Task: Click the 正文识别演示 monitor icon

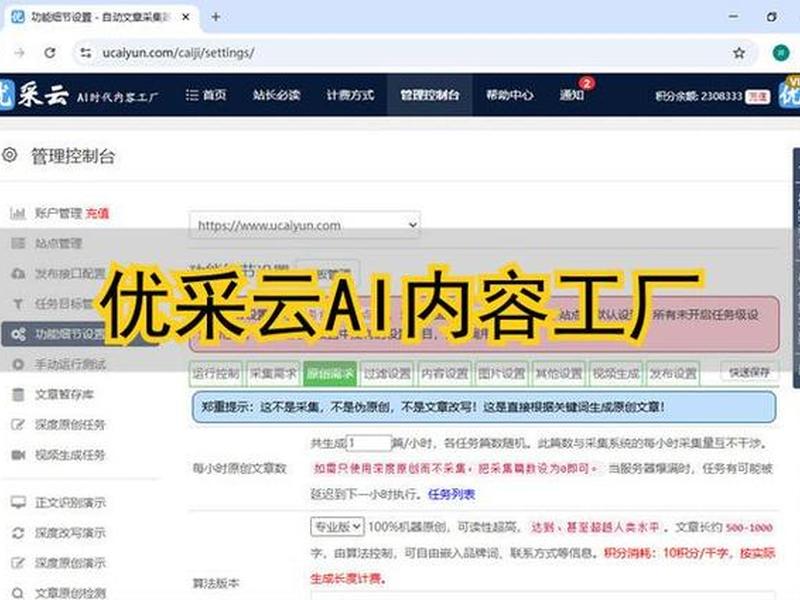Action: 18,503
